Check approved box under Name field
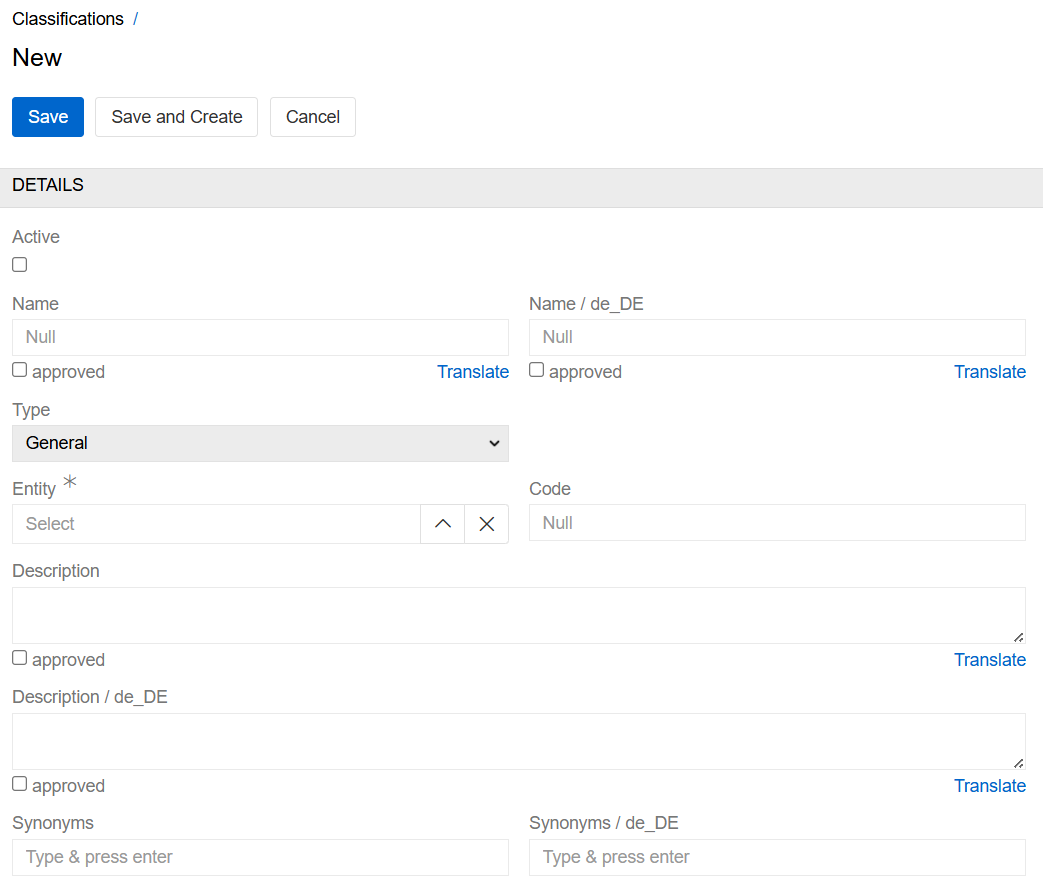 [x=20, y=370]
